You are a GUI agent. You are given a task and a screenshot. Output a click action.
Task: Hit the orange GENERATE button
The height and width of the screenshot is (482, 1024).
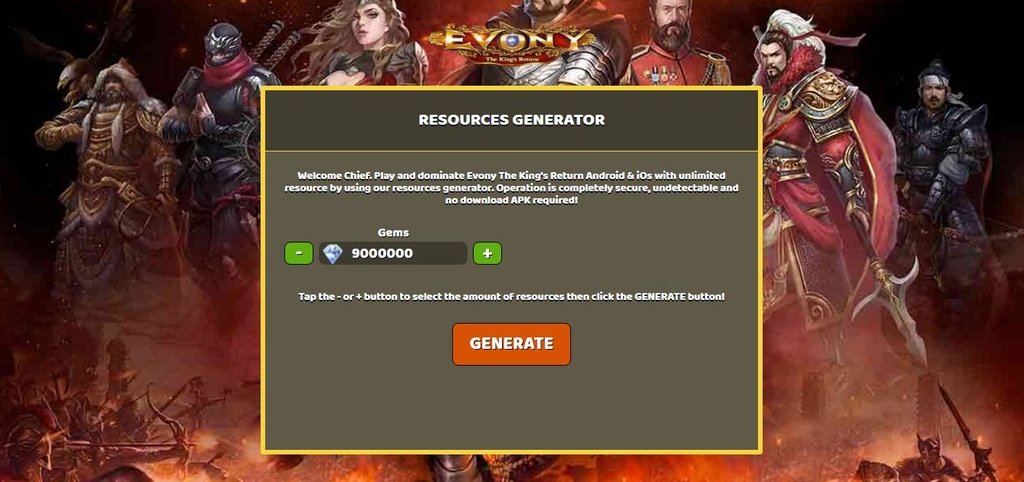[x=511, y=344]
